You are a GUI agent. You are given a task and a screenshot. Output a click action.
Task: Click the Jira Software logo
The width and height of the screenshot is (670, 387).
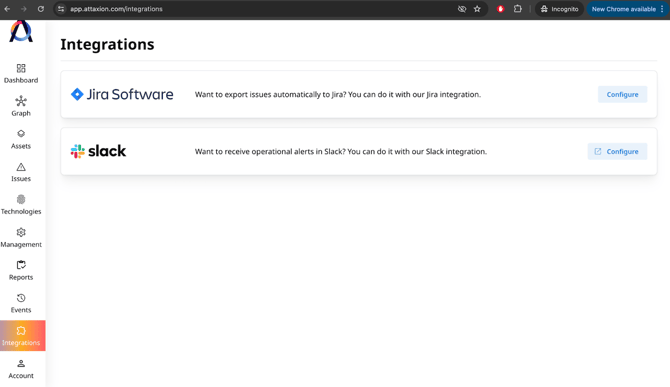pyautogui.click(x=122, y=94)
